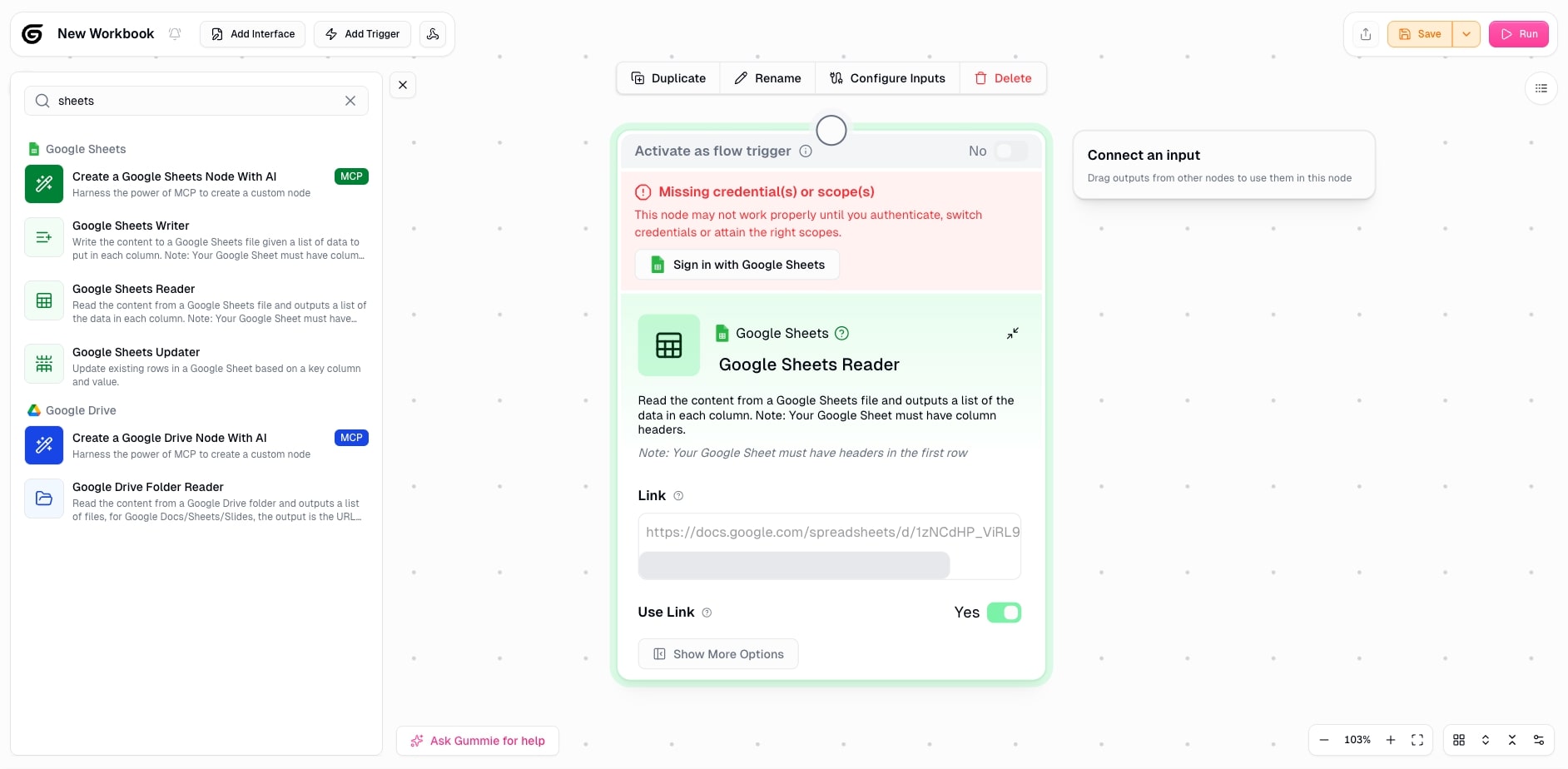Viewport: 1568px width, 769px height.
Task: Click the Google Sheets category header
Action: 77,149
